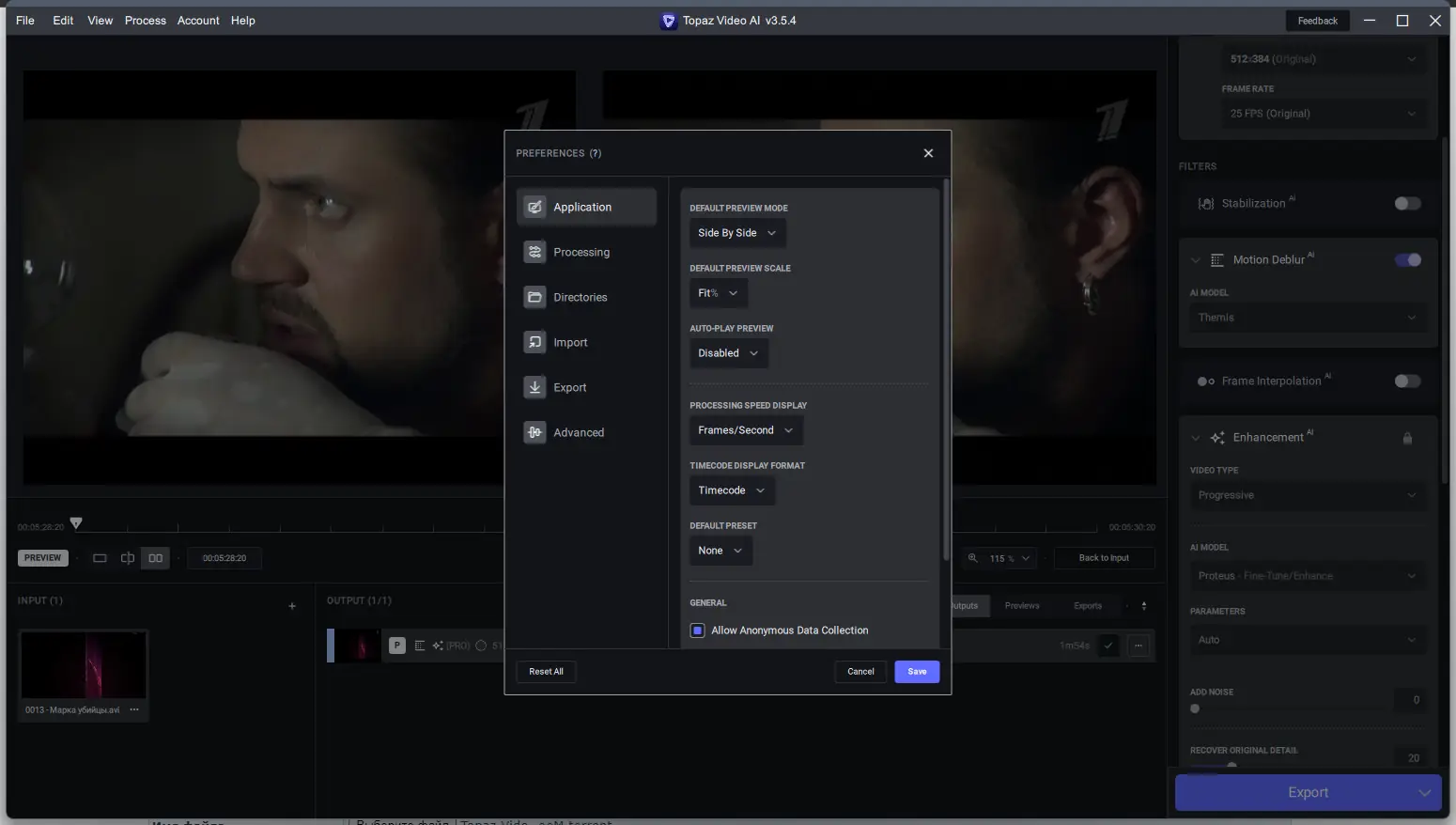
Task: Open the Help menu
Action: click(242, 21)
